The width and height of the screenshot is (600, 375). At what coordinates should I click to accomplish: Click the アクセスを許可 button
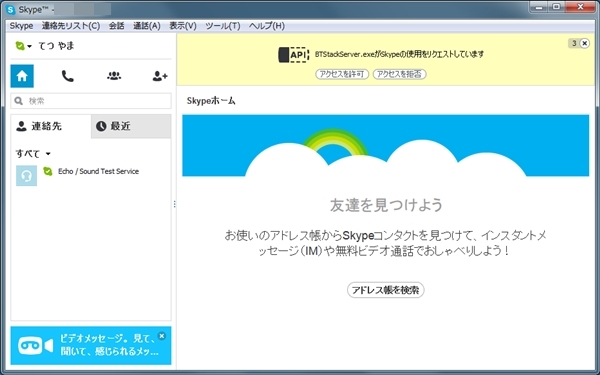click(x=342, y=74)
